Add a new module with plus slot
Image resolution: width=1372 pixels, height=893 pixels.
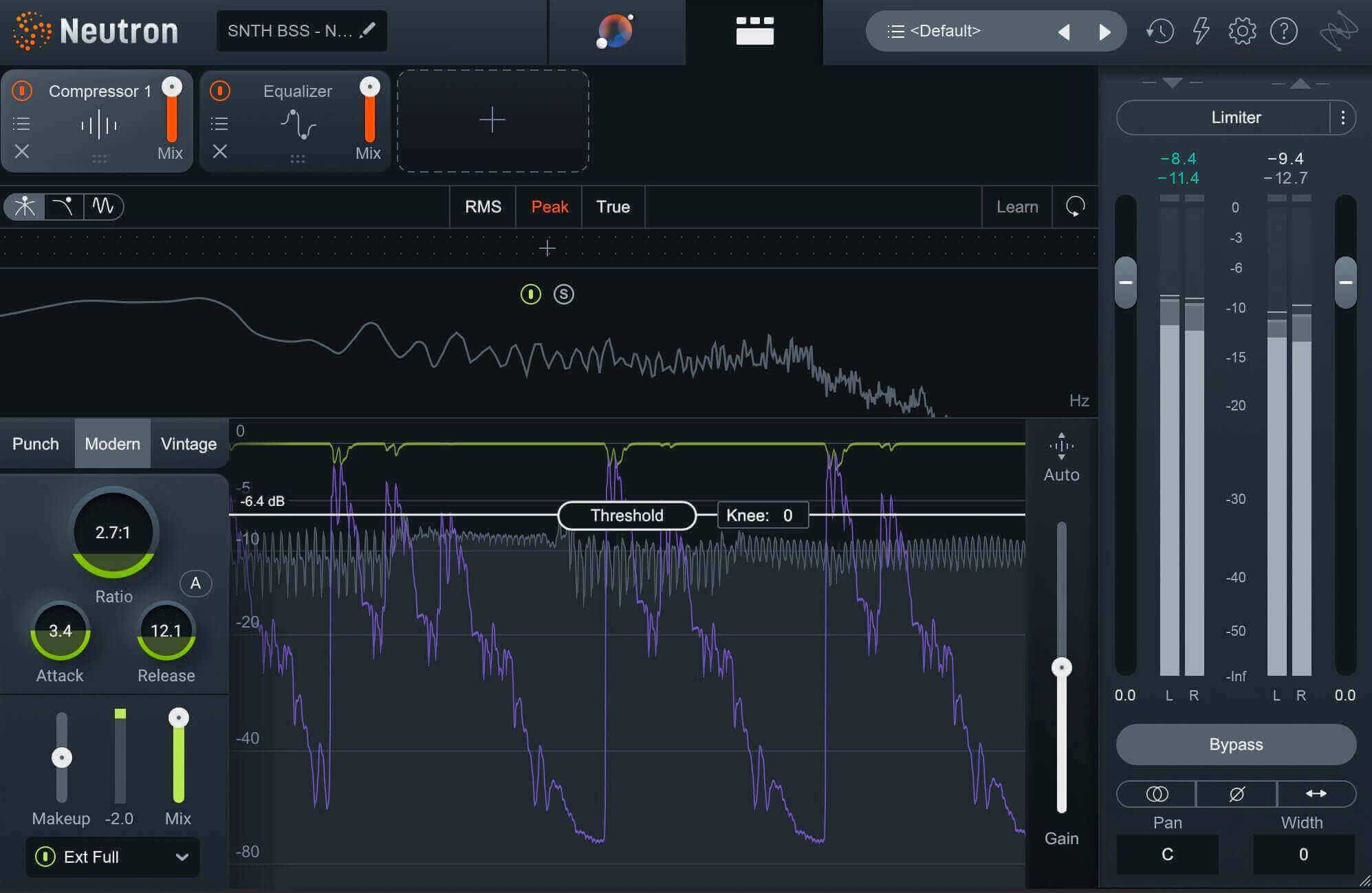coord(492,120)
